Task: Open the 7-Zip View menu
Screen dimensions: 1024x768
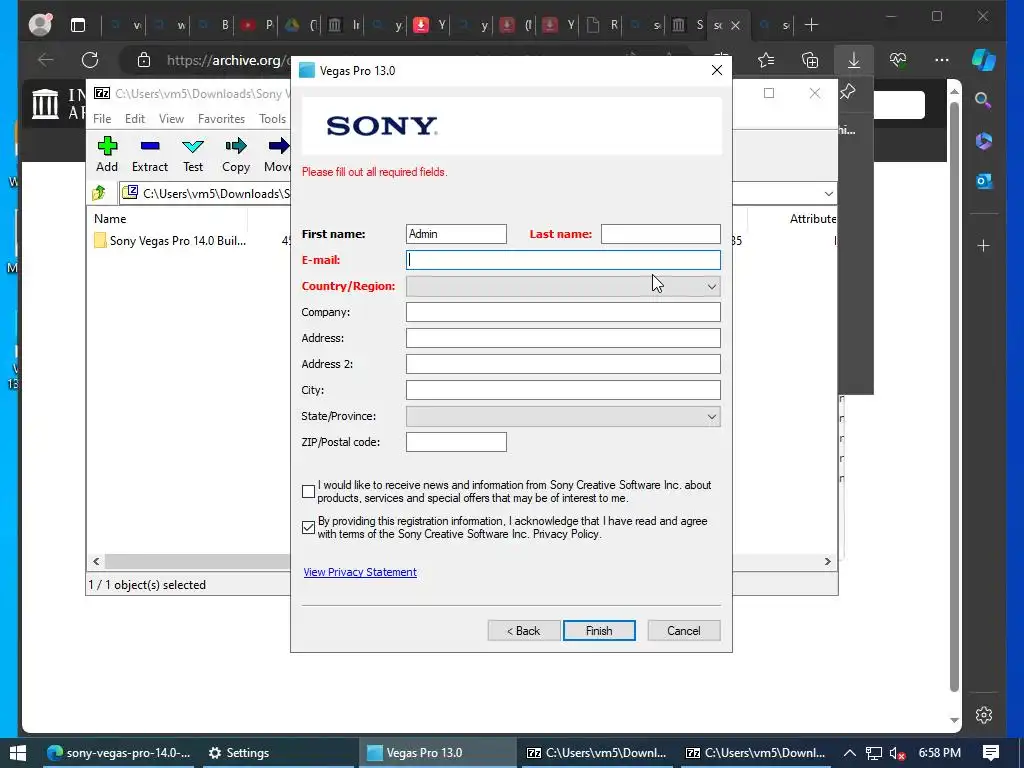Action: [x=171, y=119]
